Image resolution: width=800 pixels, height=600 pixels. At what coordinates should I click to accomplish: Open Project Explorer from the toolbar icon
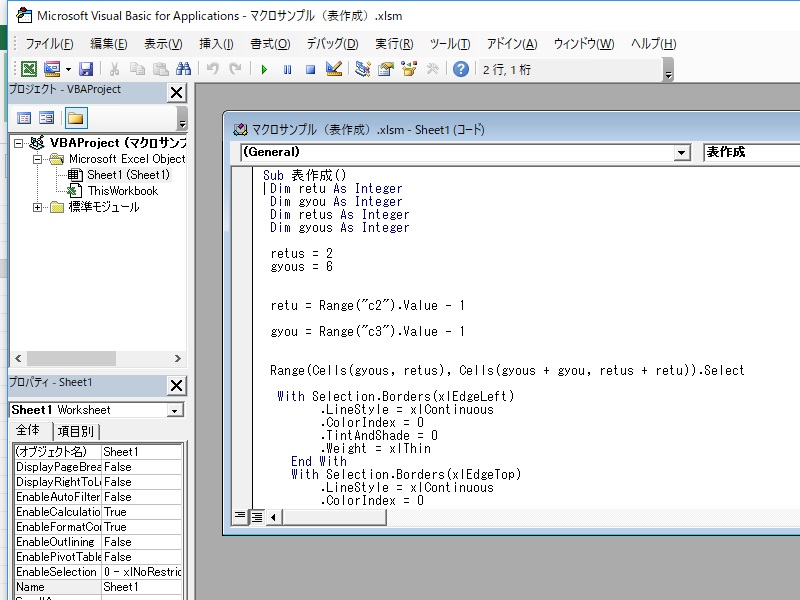coord(362,69)
